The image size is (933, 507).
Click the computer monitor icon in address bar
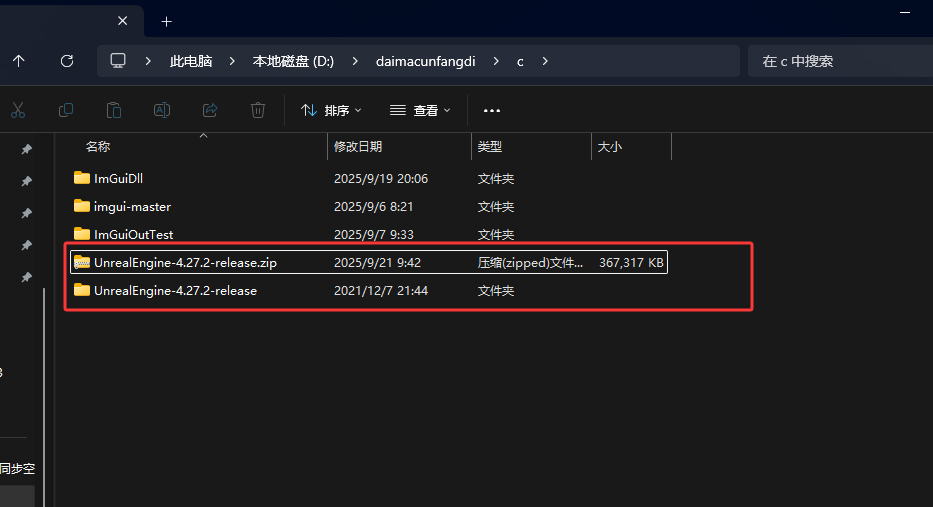click(118, 61)
